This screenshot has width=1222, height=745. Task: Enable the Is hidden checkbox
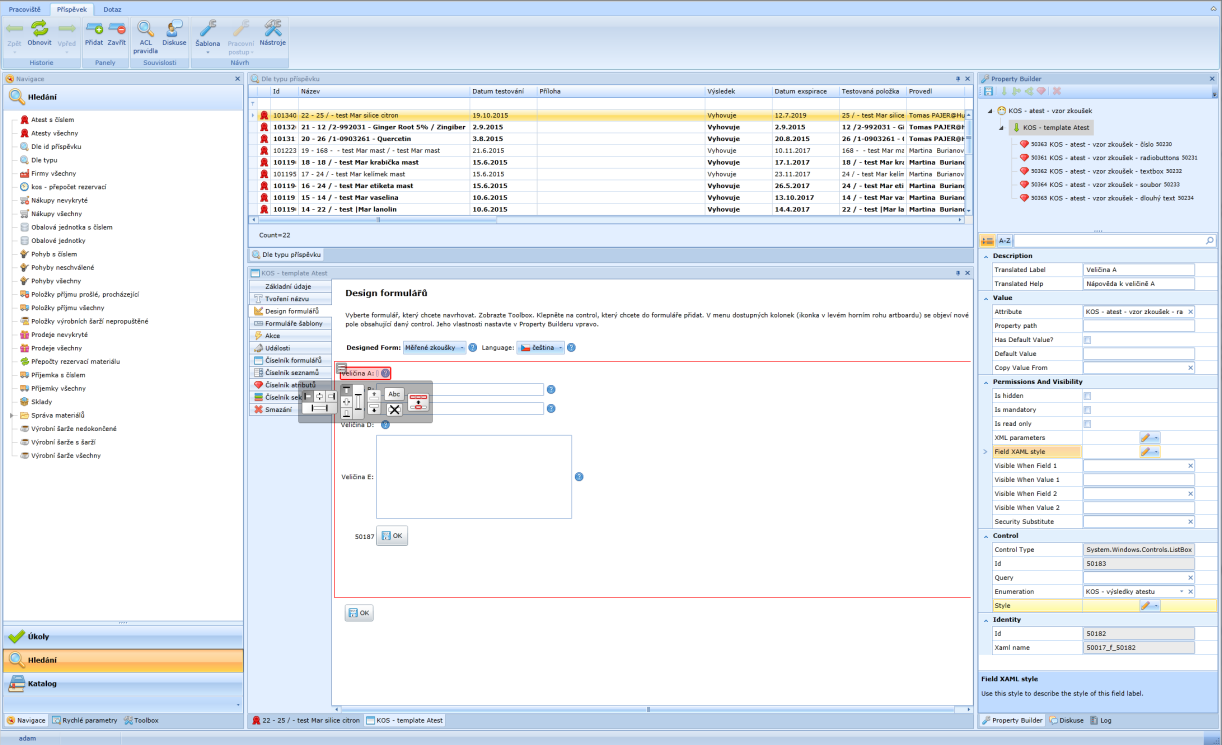point(1088,396)
